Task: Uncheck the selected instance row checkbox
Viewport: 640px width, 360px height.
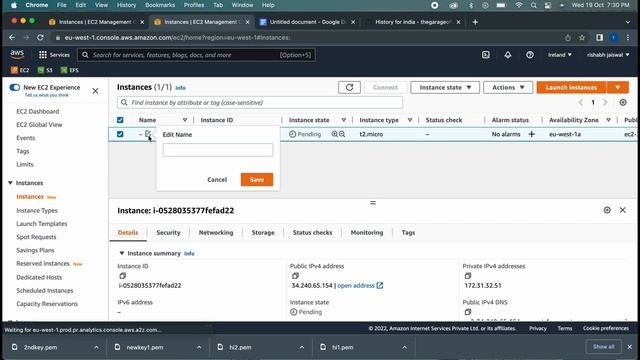Action: pyautogui.click(x=120, y=134)
